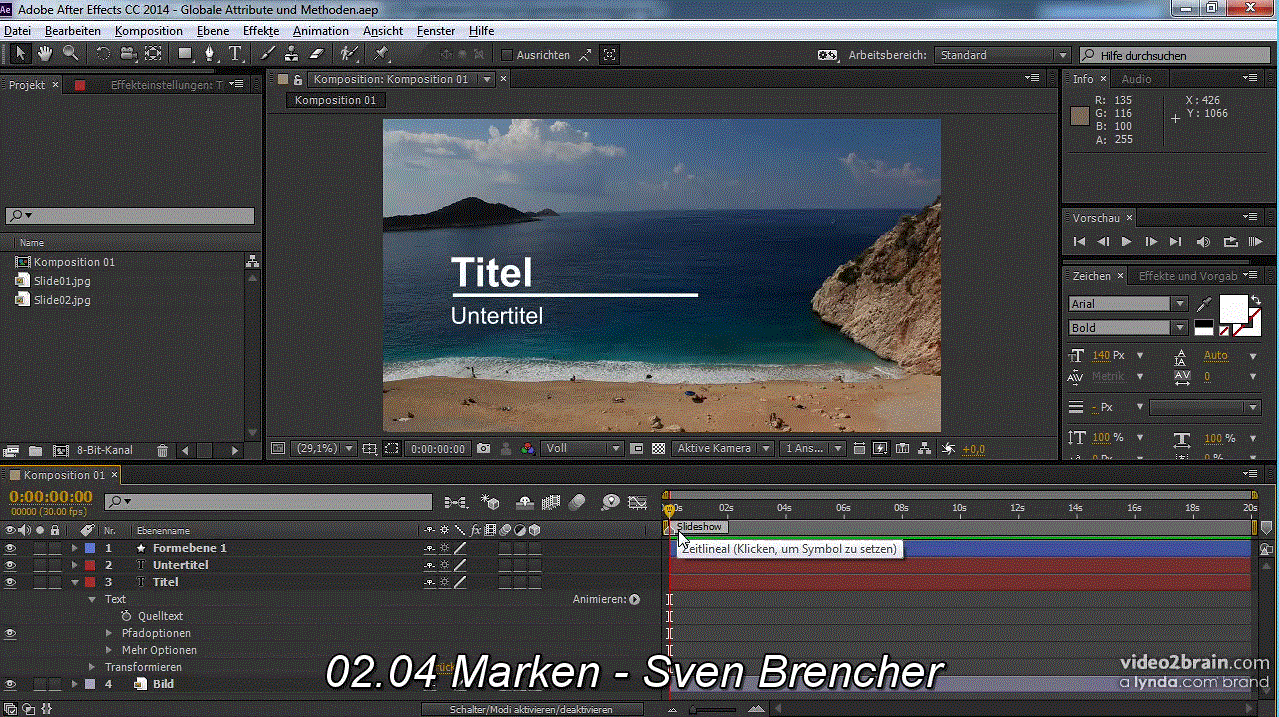Screen dimensions: 1279x717
Task: Select the Zoom magnifier tool
Action: click(x=71, y=54)
